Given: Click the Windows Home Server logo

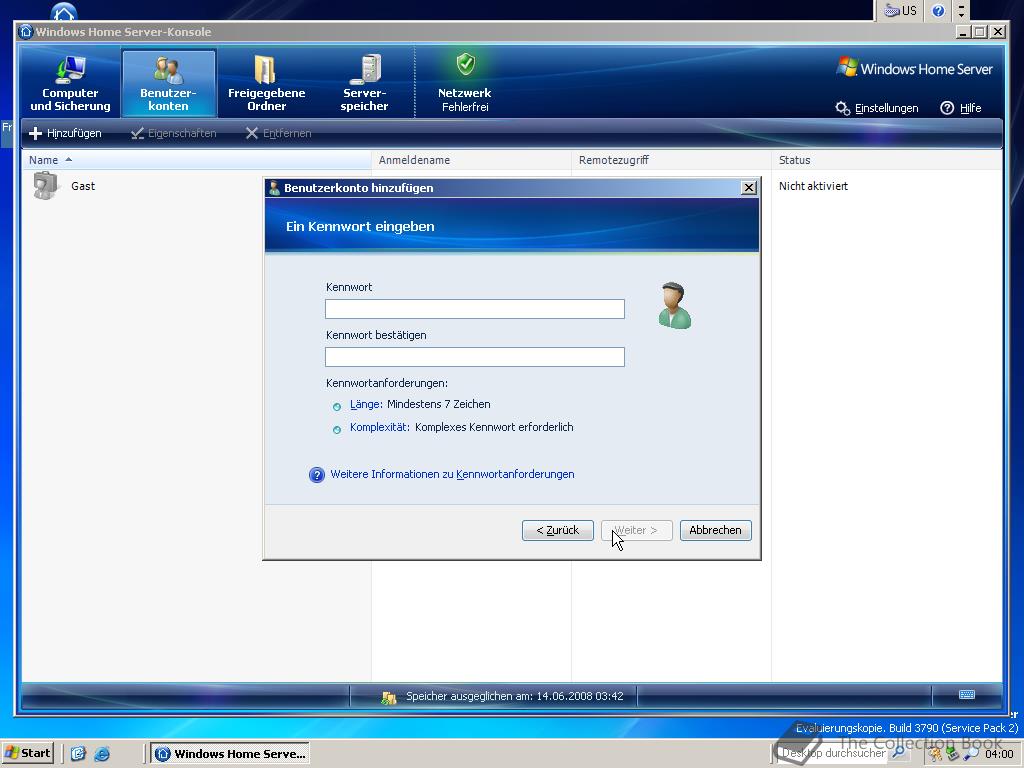Looking at the screenshot, I should [x=914, y=69].
